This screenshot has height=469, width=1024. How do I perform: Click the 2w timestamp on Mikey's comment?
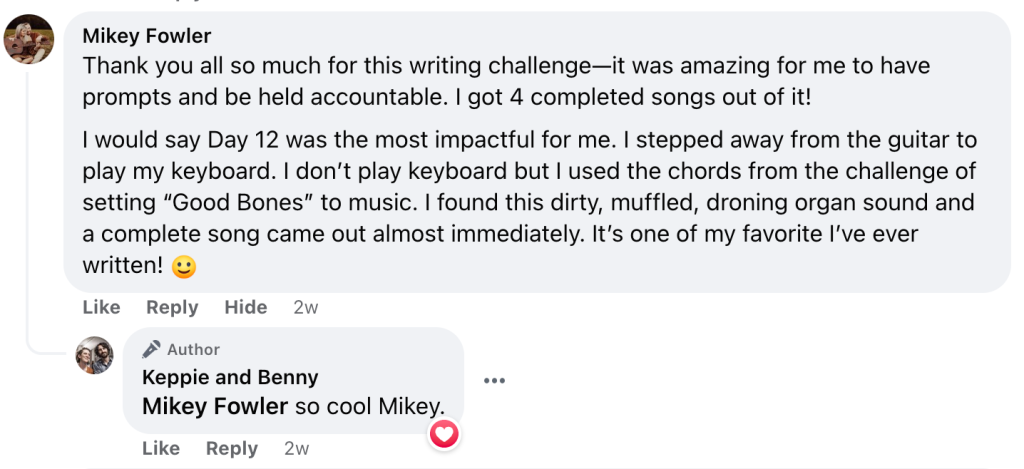click(x=305, y=307)
